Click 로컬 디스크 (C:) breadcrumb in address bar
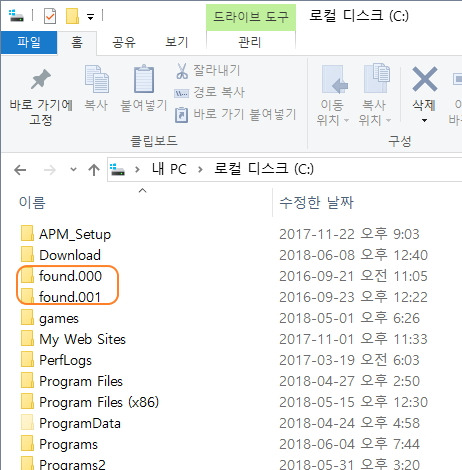Image resolution: width=462 pixels, height=470 pixels. pyautogui.click(x=264, y=169)
